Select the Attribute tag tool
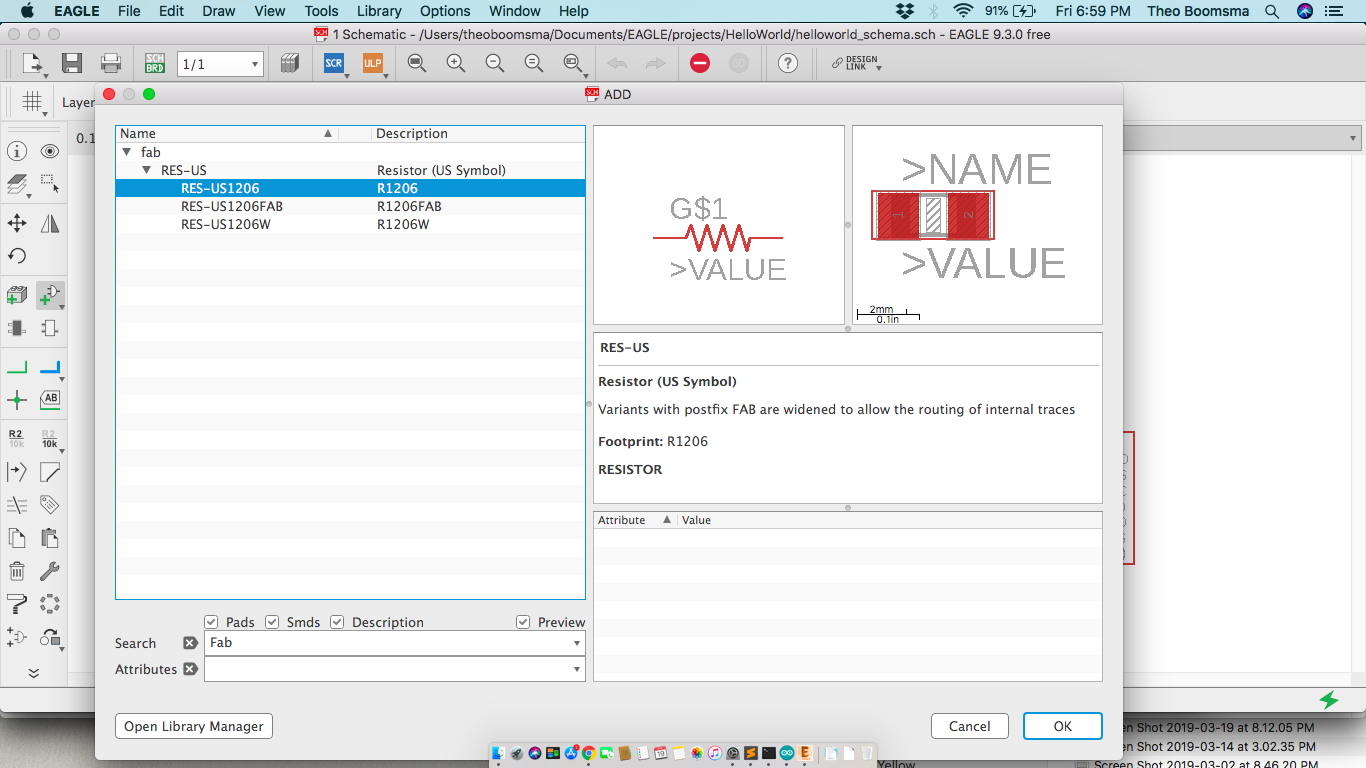This screenshot has width=1366, height=768. [x=50, y=505]
